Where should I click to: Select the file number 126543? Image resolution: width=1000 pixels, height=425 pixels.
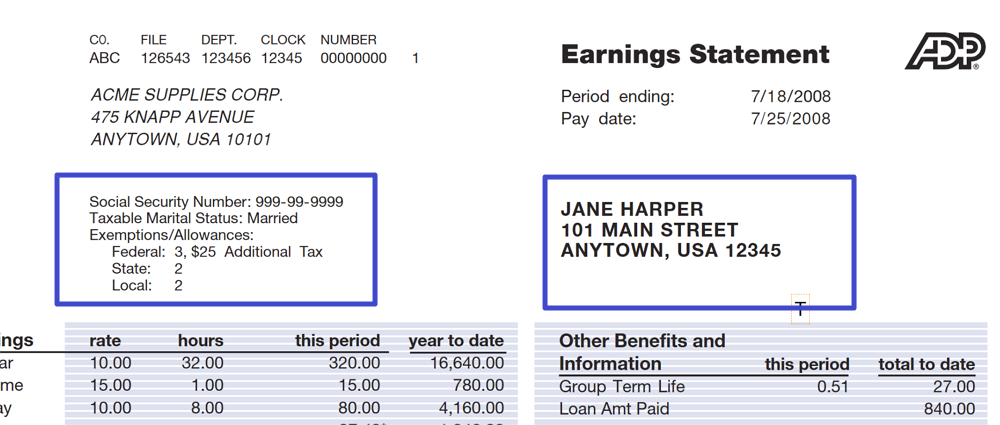(165, 59)
